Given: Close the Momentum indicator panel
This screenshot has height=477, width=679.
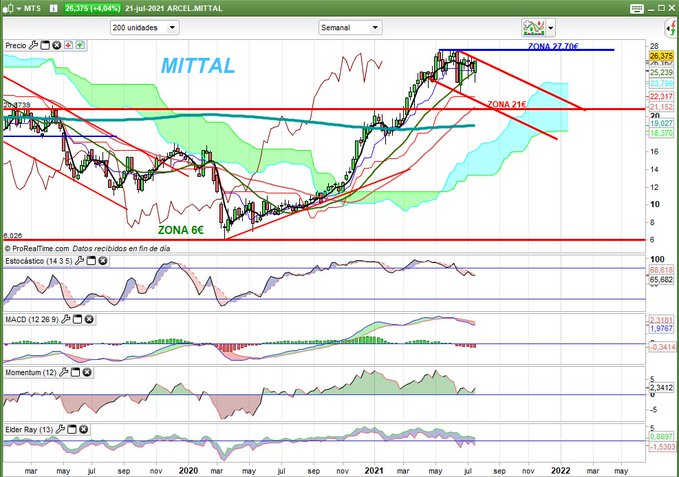Looking at the screenshot, I should (87, 372).
